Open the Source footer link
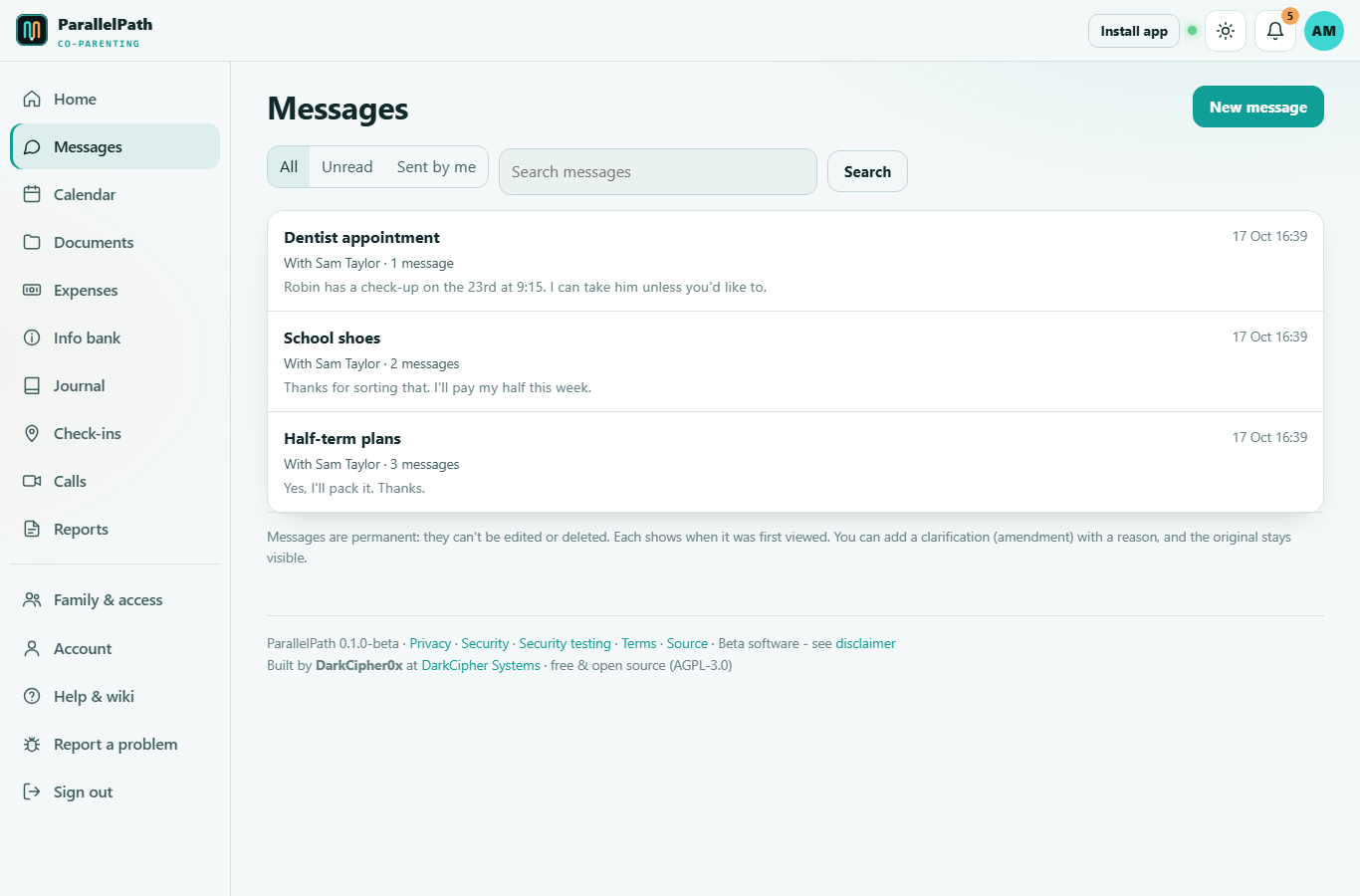 coord(687,643)
